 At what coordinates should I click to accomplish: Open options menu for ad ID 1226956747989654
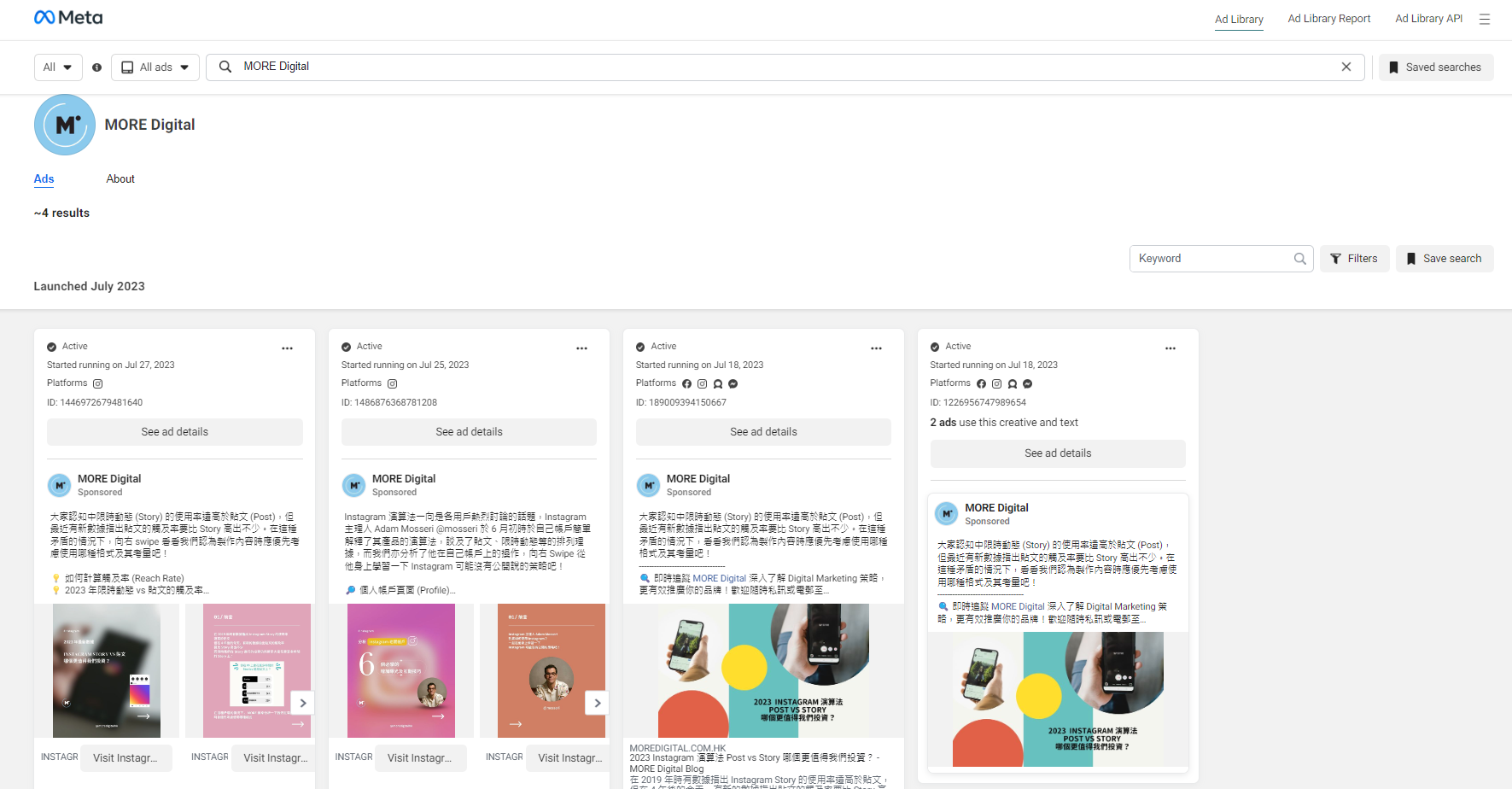click(x=1170, y=348)
